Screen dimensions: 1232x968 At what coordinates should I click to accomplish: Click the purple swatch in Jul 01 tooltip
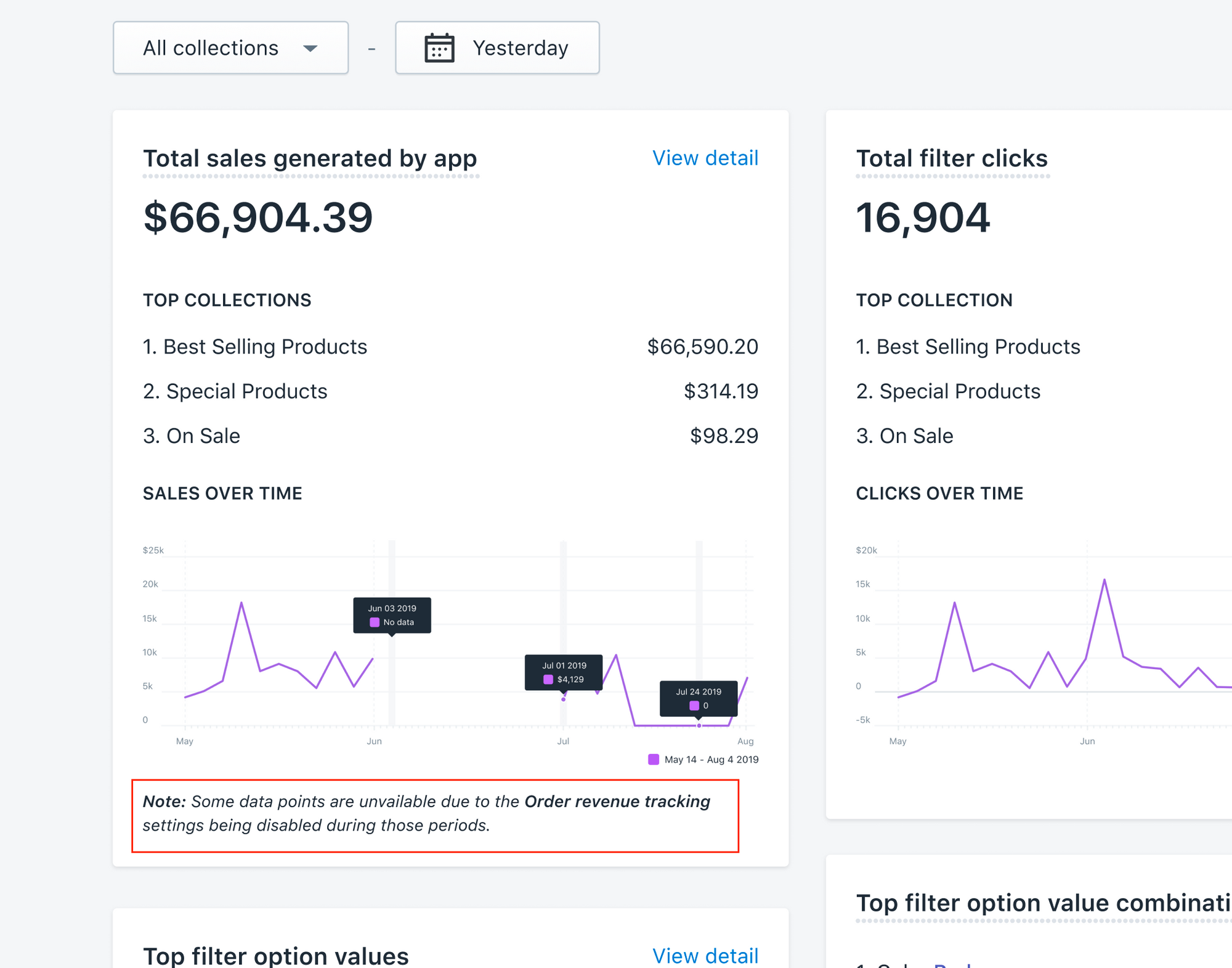(548, 680)
